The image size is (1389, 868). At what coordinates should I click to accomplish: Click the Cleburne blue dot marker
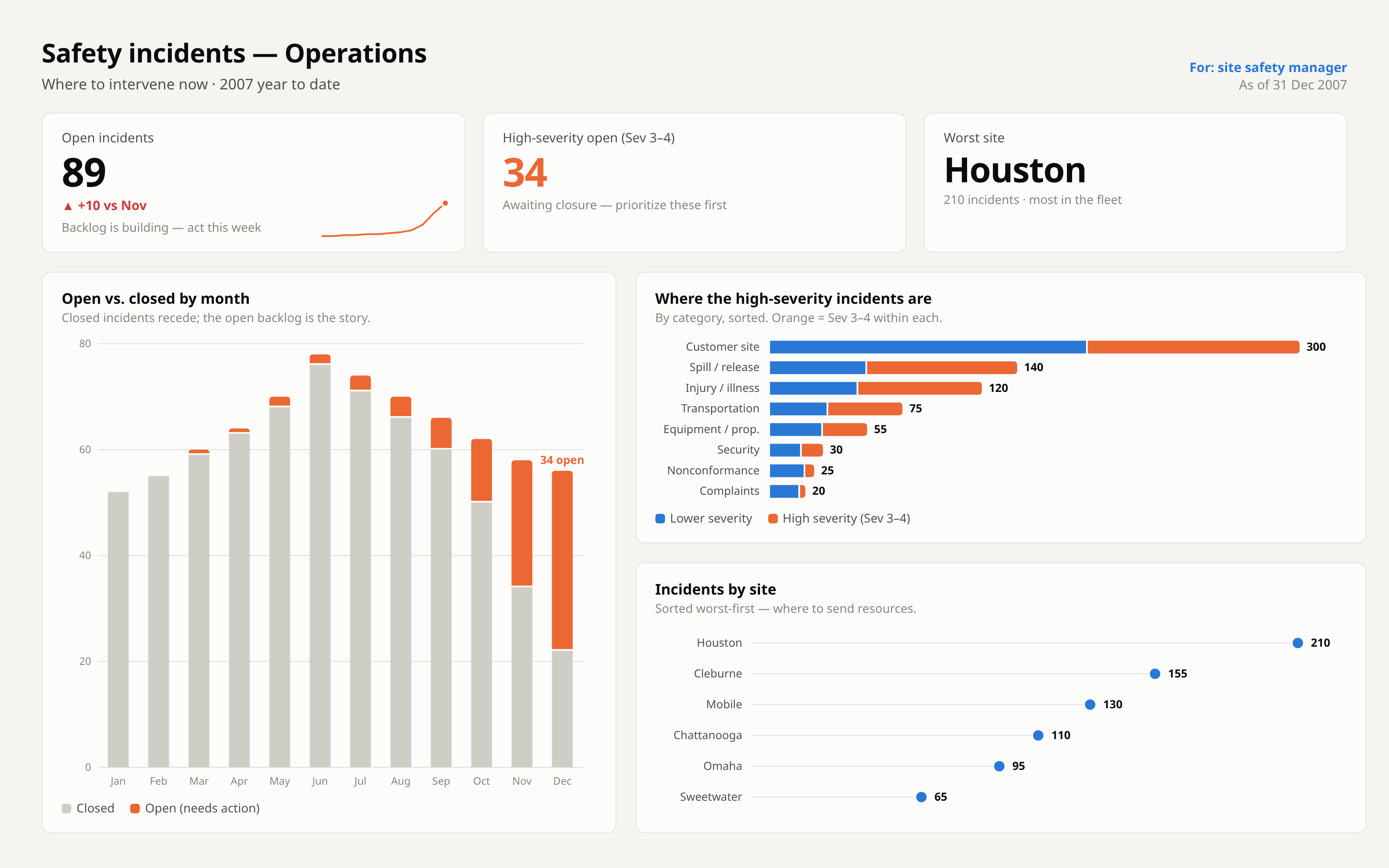[x=1155, y=674]
